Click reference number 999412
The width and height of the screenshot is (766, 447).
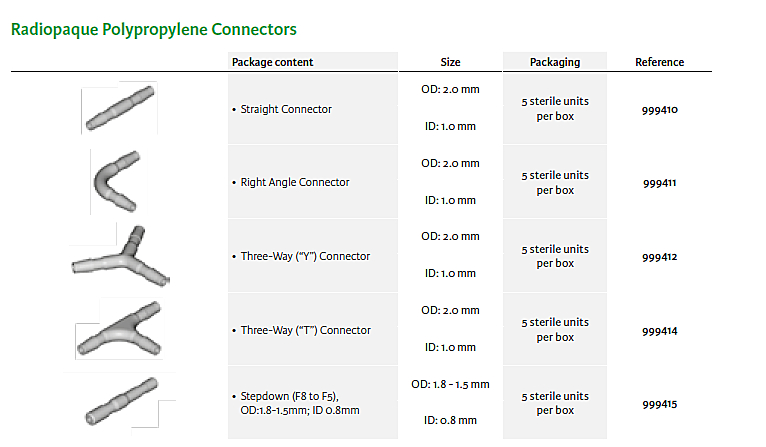660,257
